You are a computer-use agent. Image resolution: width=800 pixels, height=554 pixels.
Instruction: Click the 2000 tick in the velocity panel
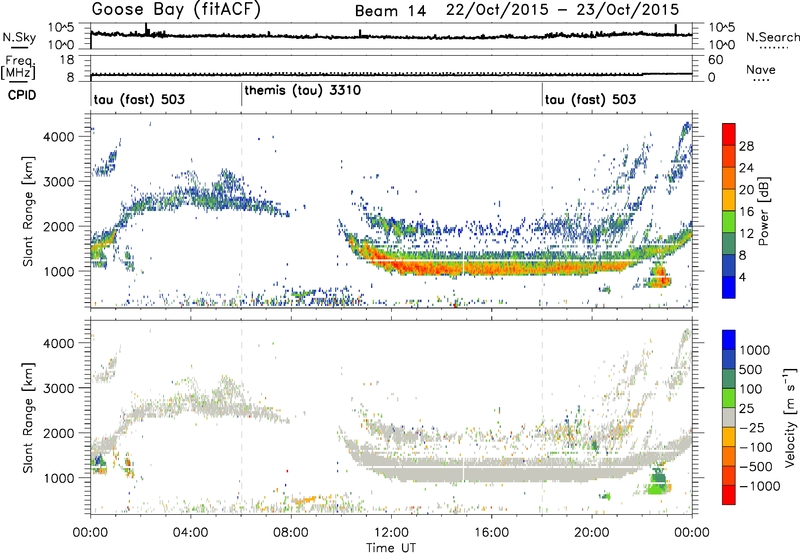[59, 433]
